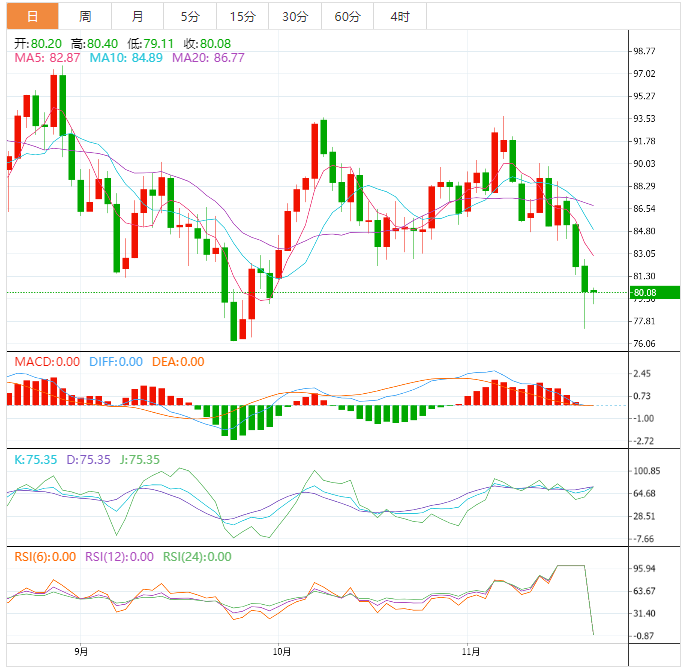Click the 11月 marker on time axis
Image resolution: width=690 pixels, height=672 pixels.
coord(477,652)
